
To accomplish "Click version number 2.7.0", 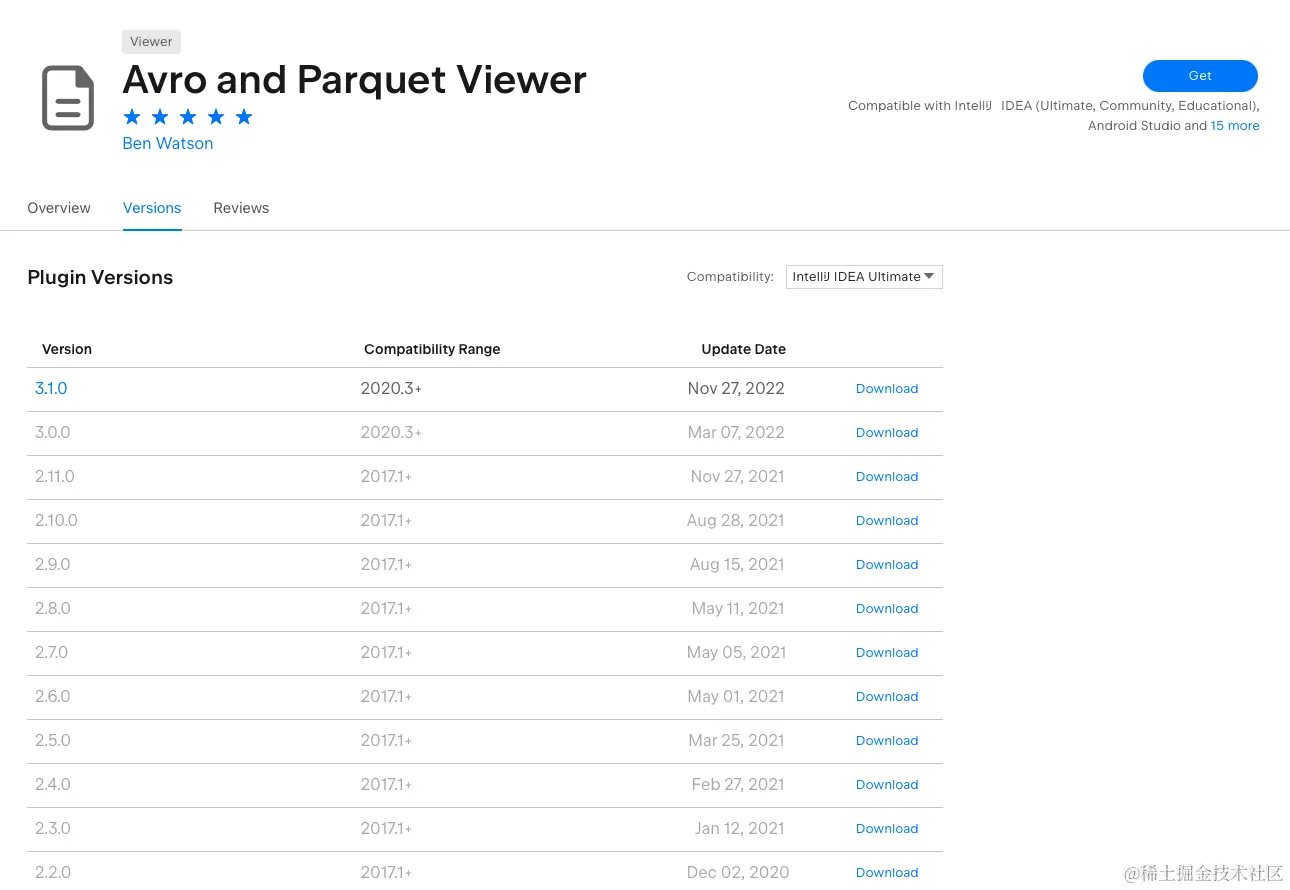I will click(x=52, y=653).
